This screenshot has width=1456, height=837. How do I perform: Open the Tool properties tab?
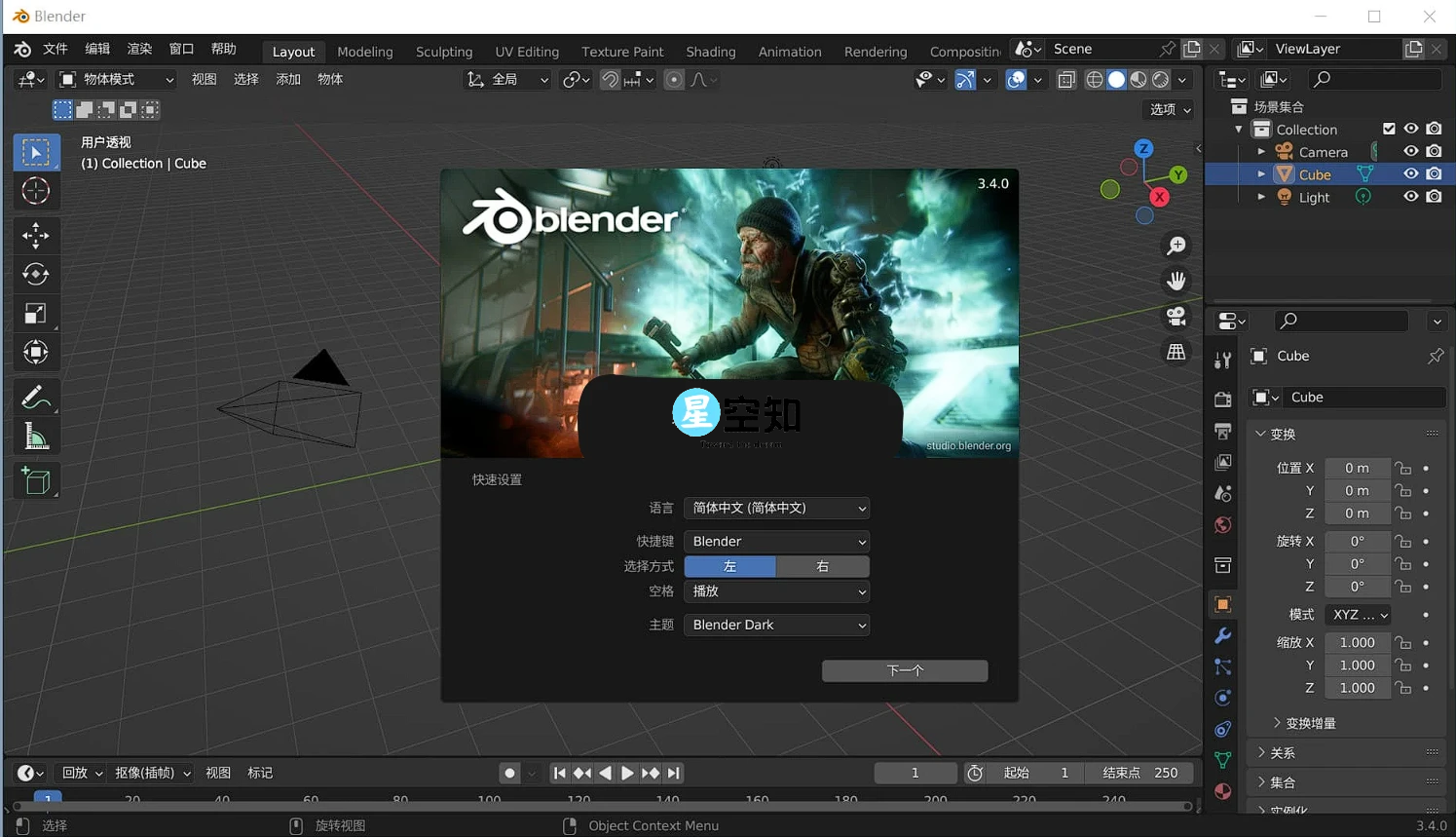pos(1223,361)
